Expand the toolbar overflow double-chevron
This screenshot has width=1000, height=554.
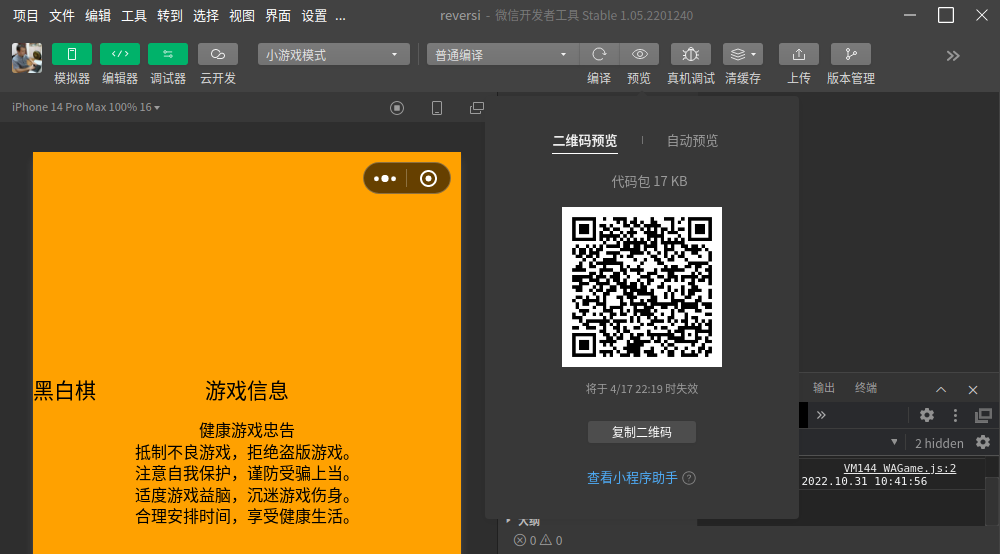(x=953, y=56)
